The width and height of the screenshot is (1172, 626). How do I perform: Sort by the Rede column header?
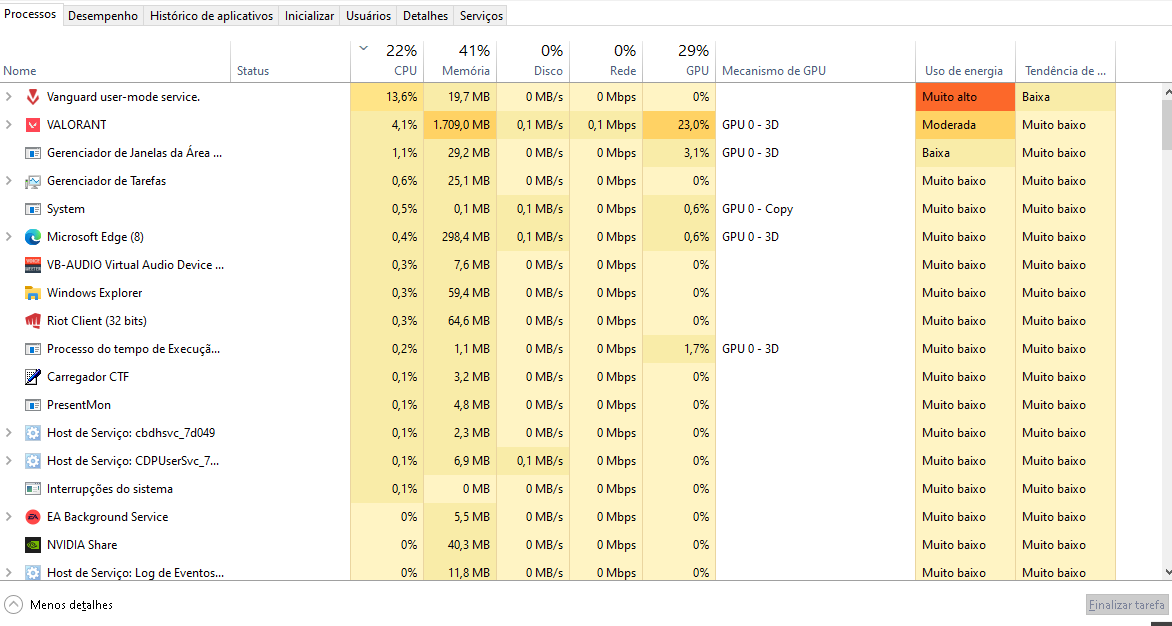(606, 61)
